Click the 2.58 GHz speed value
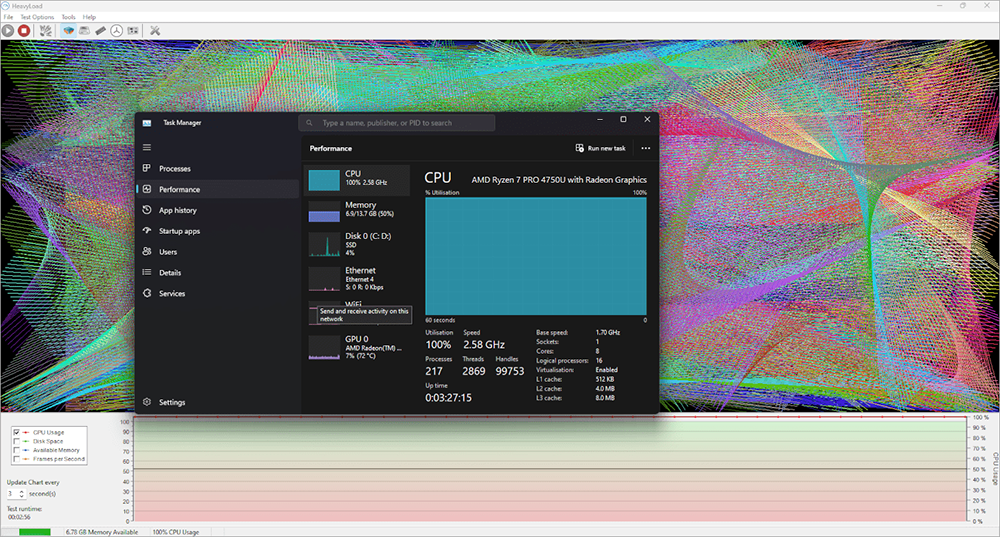Screen dimensions: 1000x537 click(x=484, y=344)
